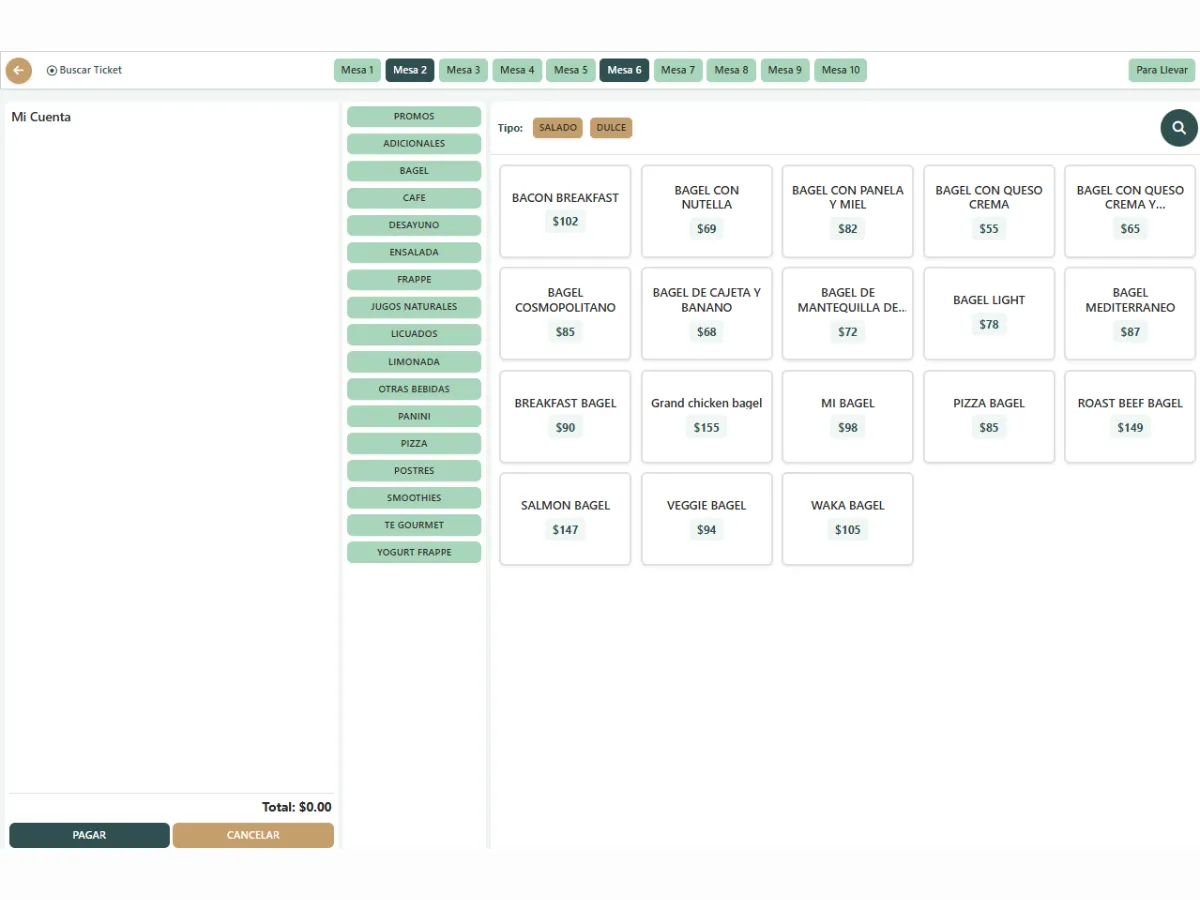Add BACON BREAKFAST to the order

[x=565, y=211]
